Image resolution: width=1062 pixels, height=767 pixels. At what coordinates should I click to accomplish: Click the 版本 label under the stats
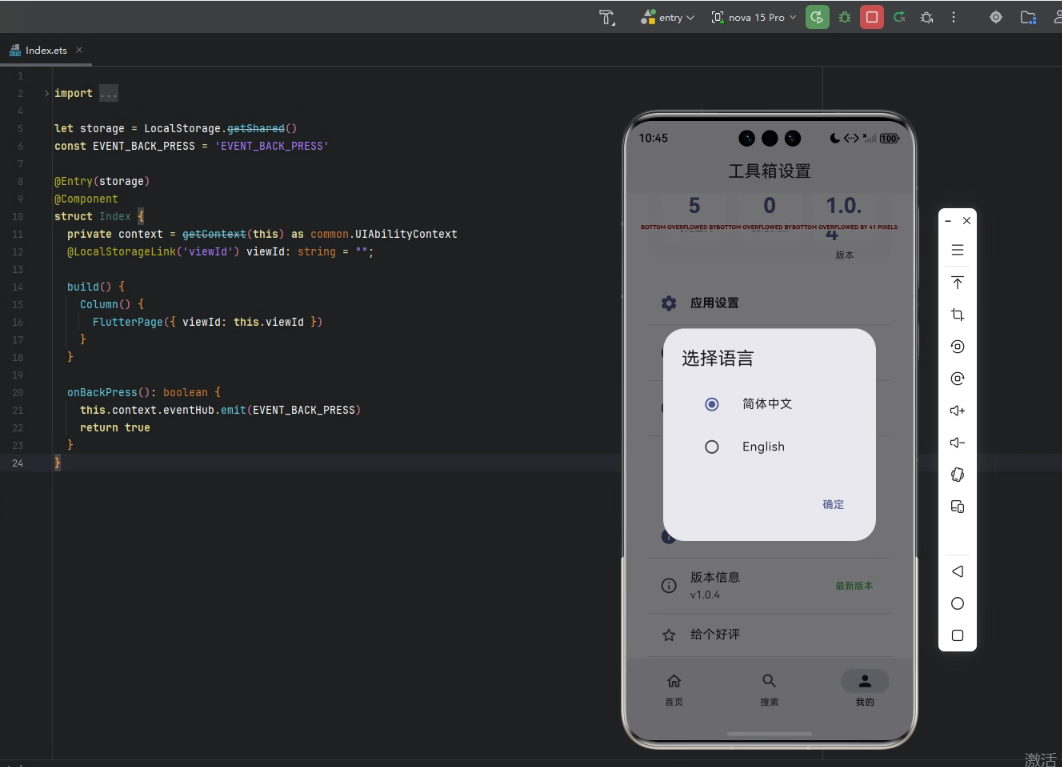point(845,255)
